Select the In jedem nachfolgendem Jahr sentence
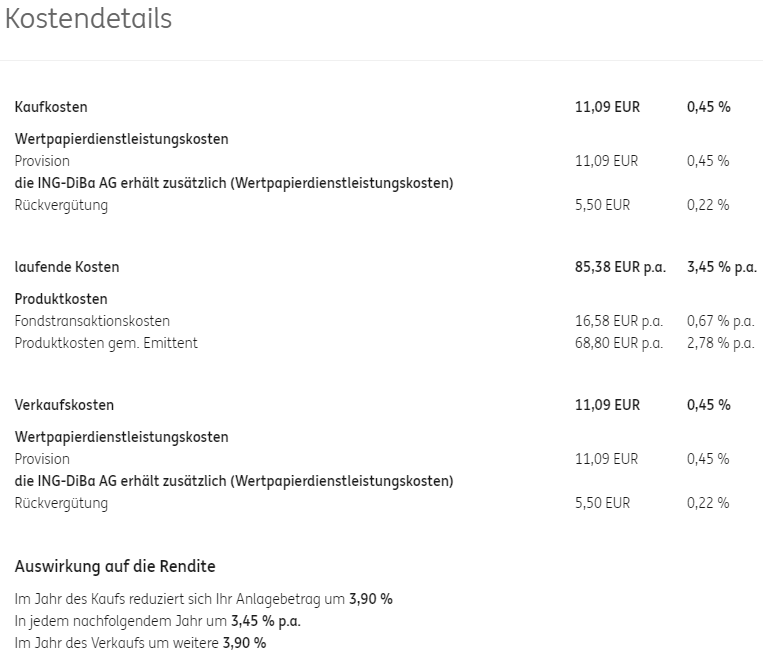 click(x=157, y=621)
